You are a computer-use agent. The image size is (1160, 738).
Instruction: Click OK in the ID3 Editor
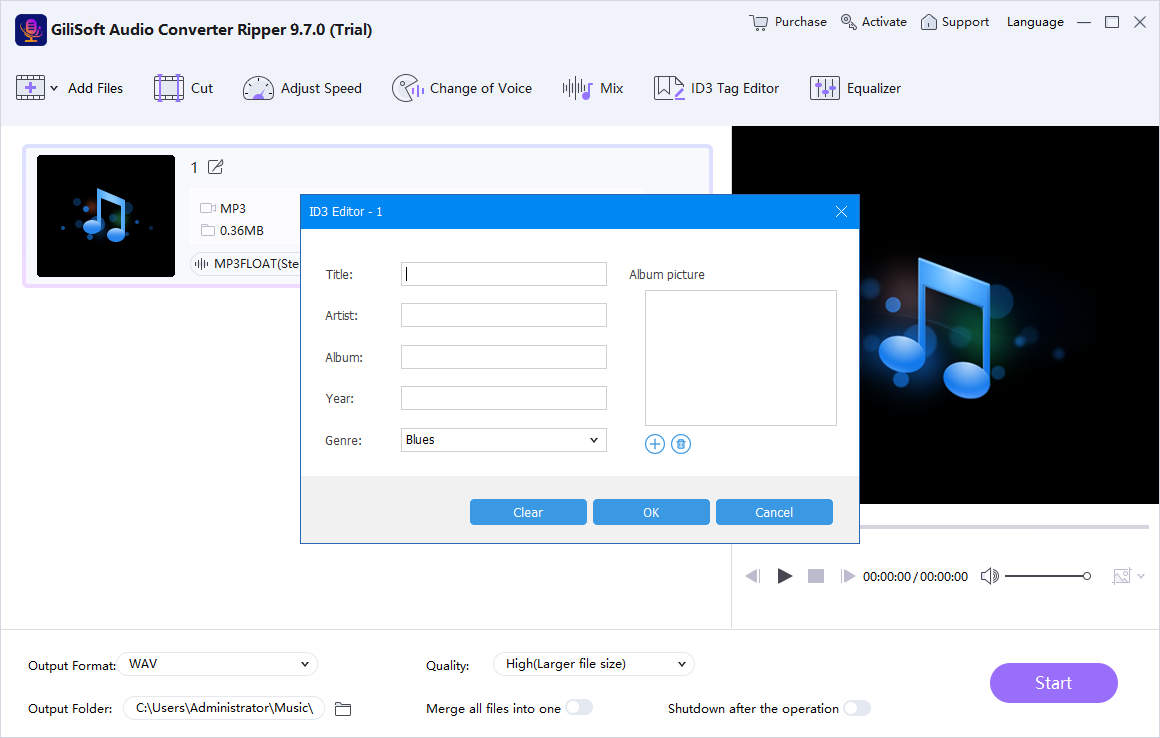651,512
